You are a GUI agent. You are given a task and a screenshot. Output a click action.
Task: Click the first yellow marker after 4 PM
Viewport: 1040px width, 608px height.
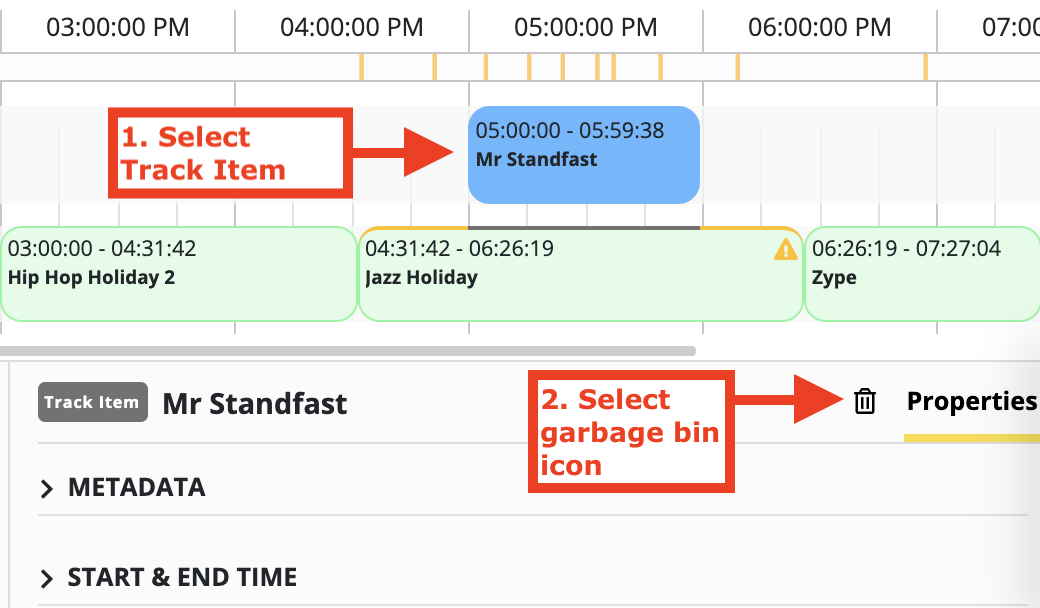click(361, 67)
